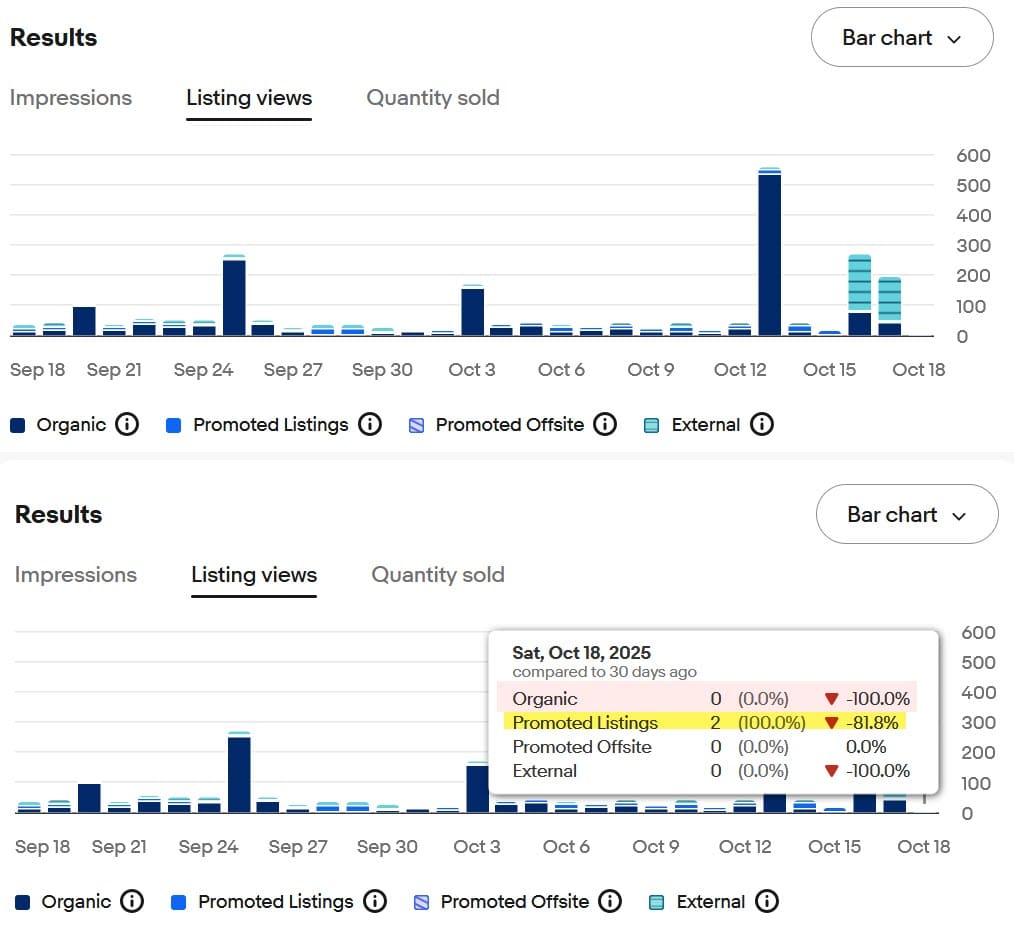Open the Bar chart dropdown in the upper Results panel
This screenshot has height=928, width=1014.
901,38
